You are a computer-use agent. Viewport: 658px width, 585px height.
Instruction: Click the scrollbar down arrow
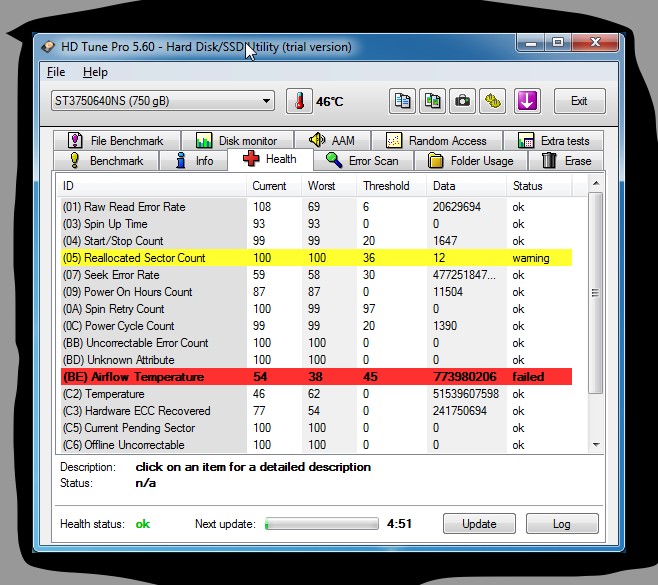(596, 445)
